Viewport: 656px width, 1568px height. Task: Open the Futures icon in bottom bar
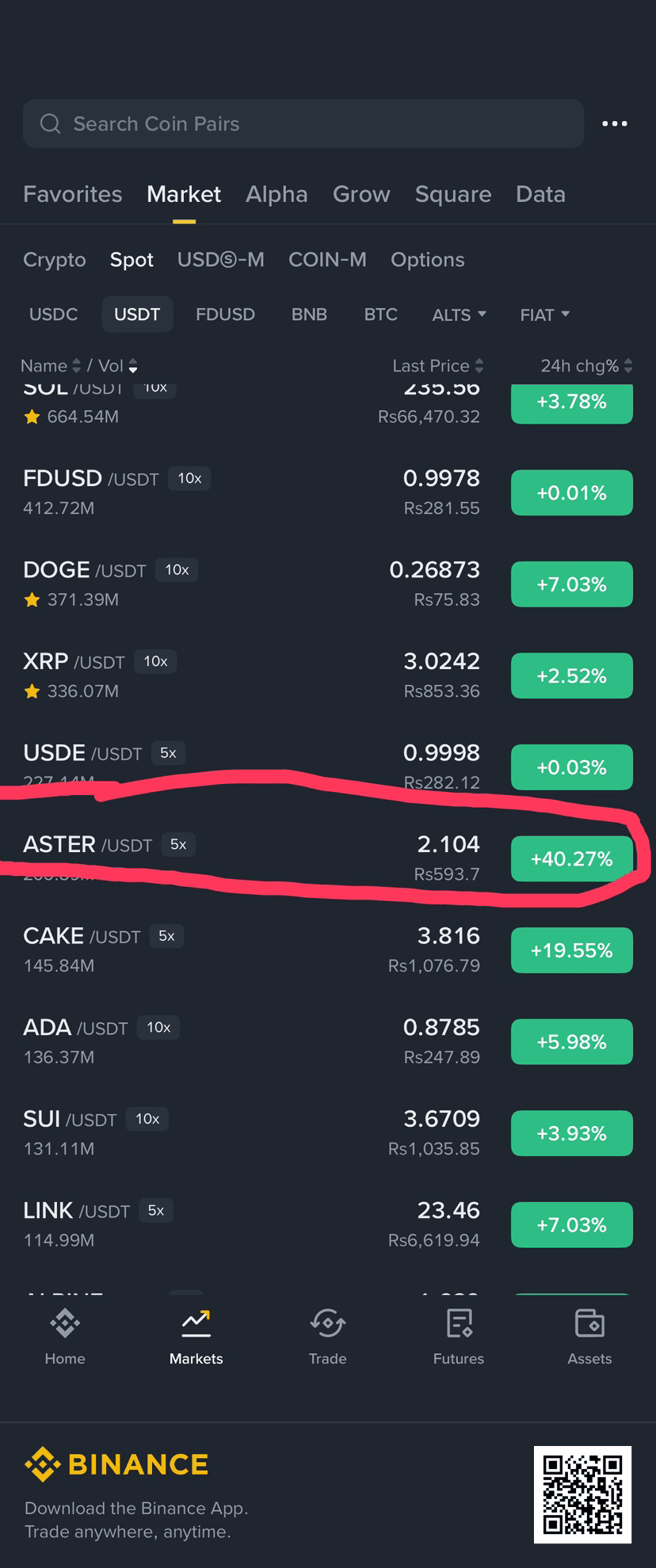pos(459,1323)
